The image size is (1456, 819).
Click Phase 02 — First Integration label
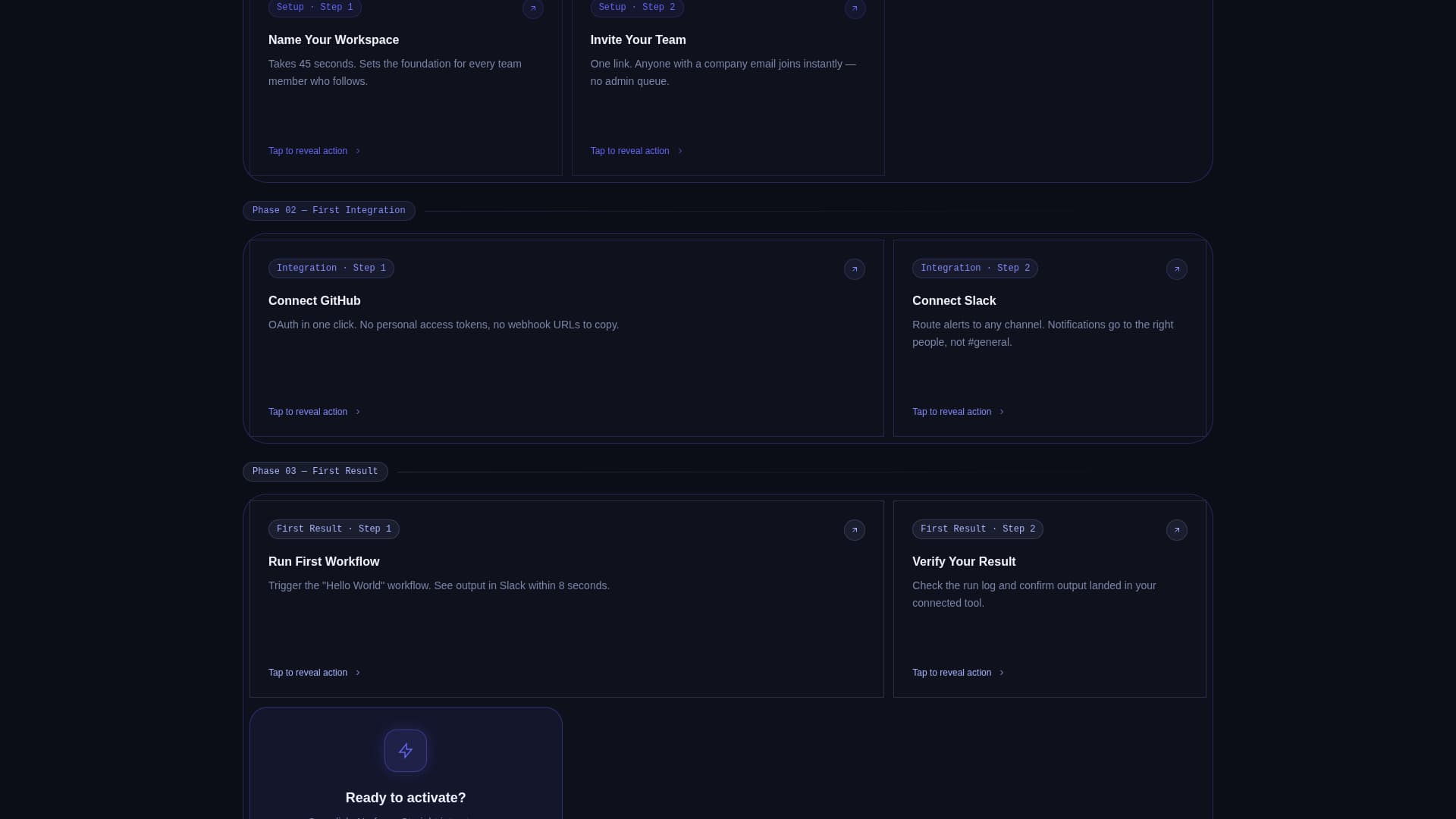click(329, 211)
